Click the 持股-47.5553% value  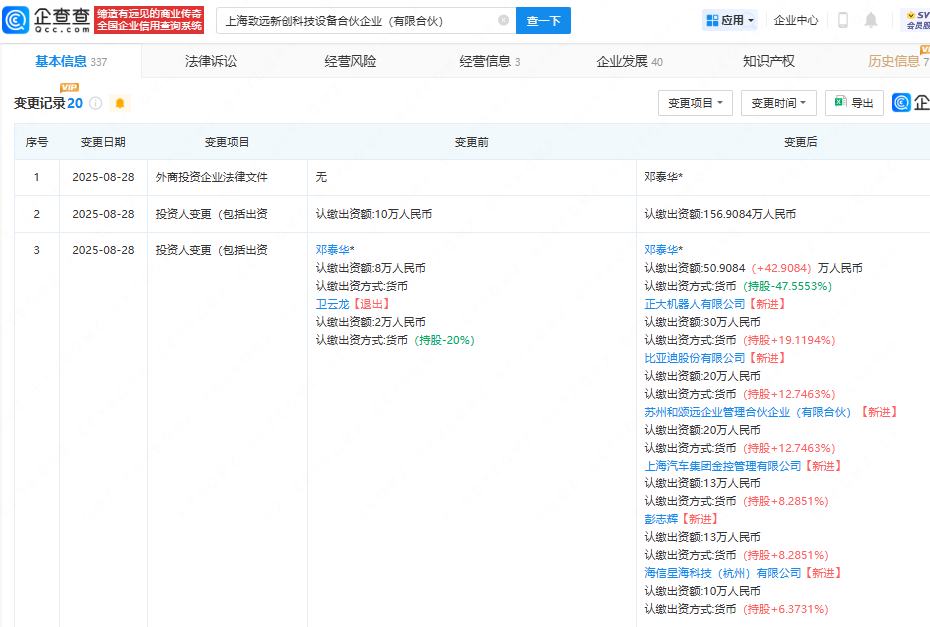click(788, 286)
